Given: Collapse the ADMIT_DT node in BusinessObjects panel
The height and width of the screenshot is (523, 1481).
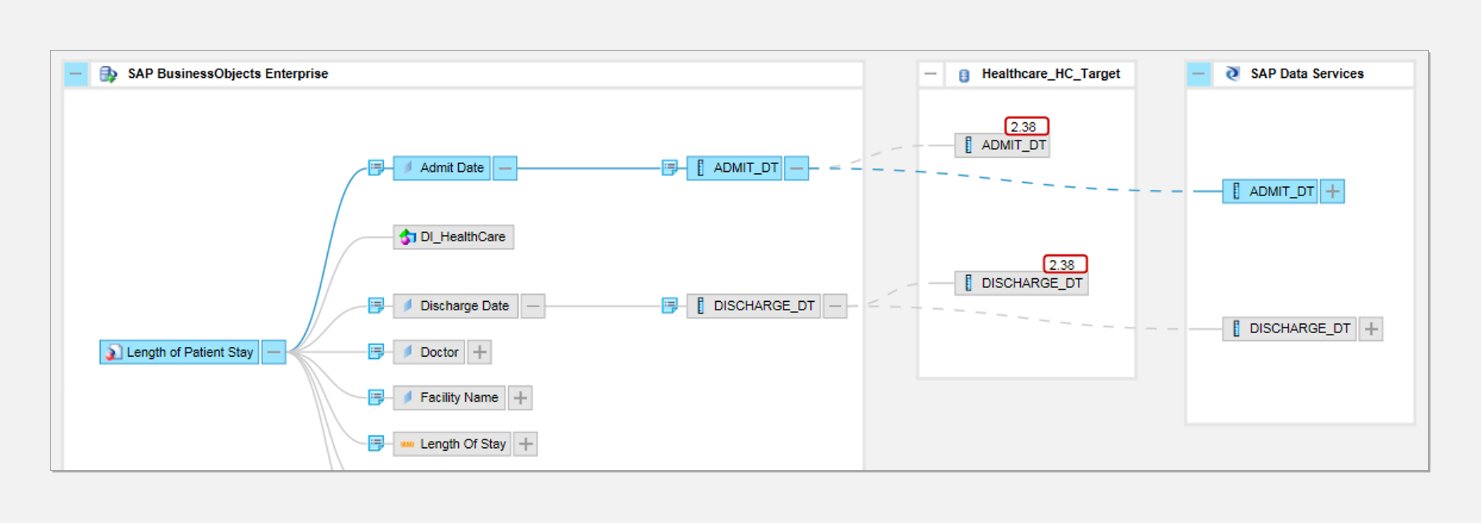Looking at the screenshot, I should pos(796,168).
